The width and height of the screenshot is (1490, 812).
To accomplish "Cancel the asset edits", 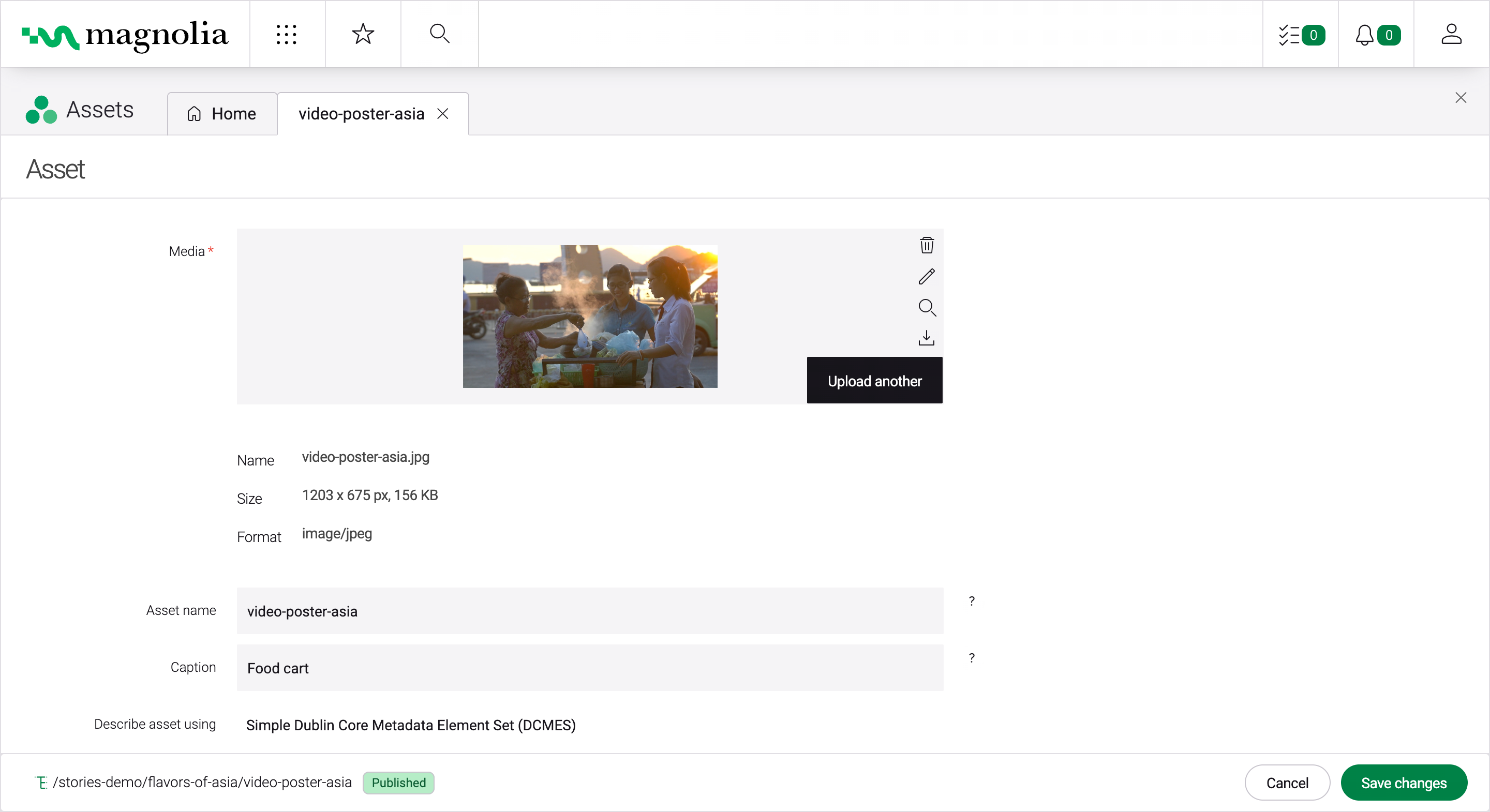I will pos(1287,782).
